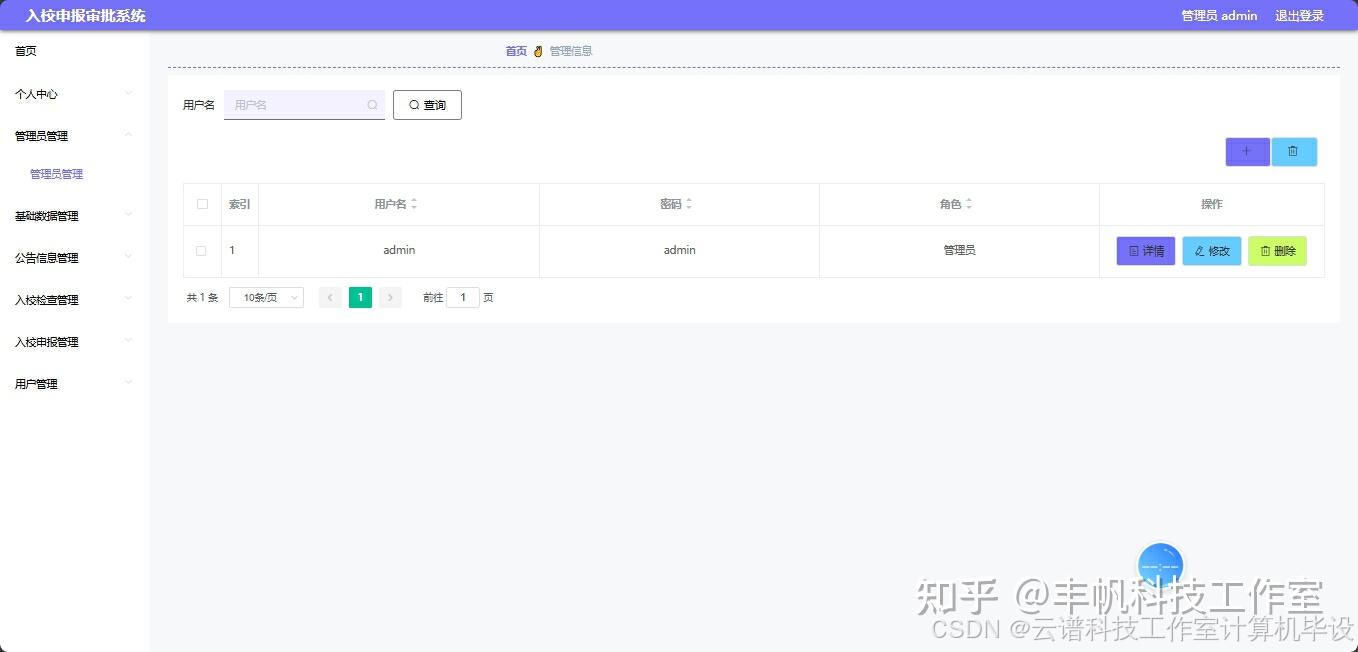Image resolution: width=1358 pixels, height=652 pixels.
Task: Check the checkbox on the admin row
Action: coord(201,251)
